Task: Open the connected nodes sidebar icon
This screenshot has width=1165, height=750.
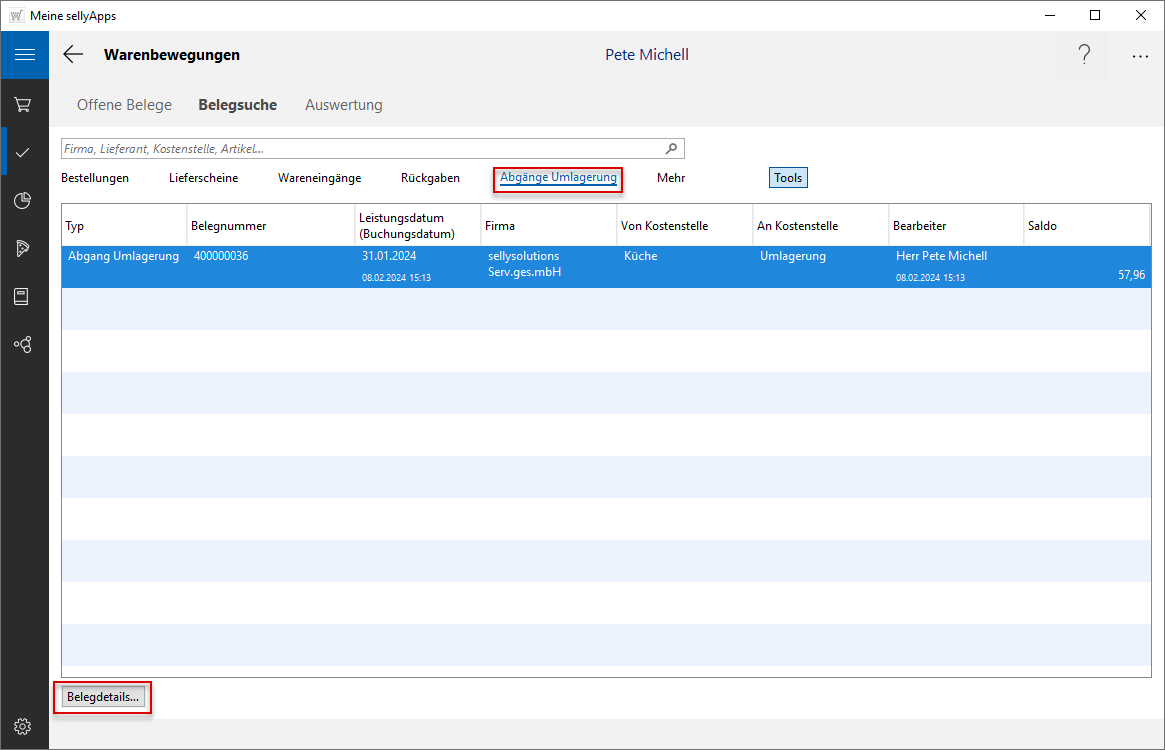Action: pos(23,345)
